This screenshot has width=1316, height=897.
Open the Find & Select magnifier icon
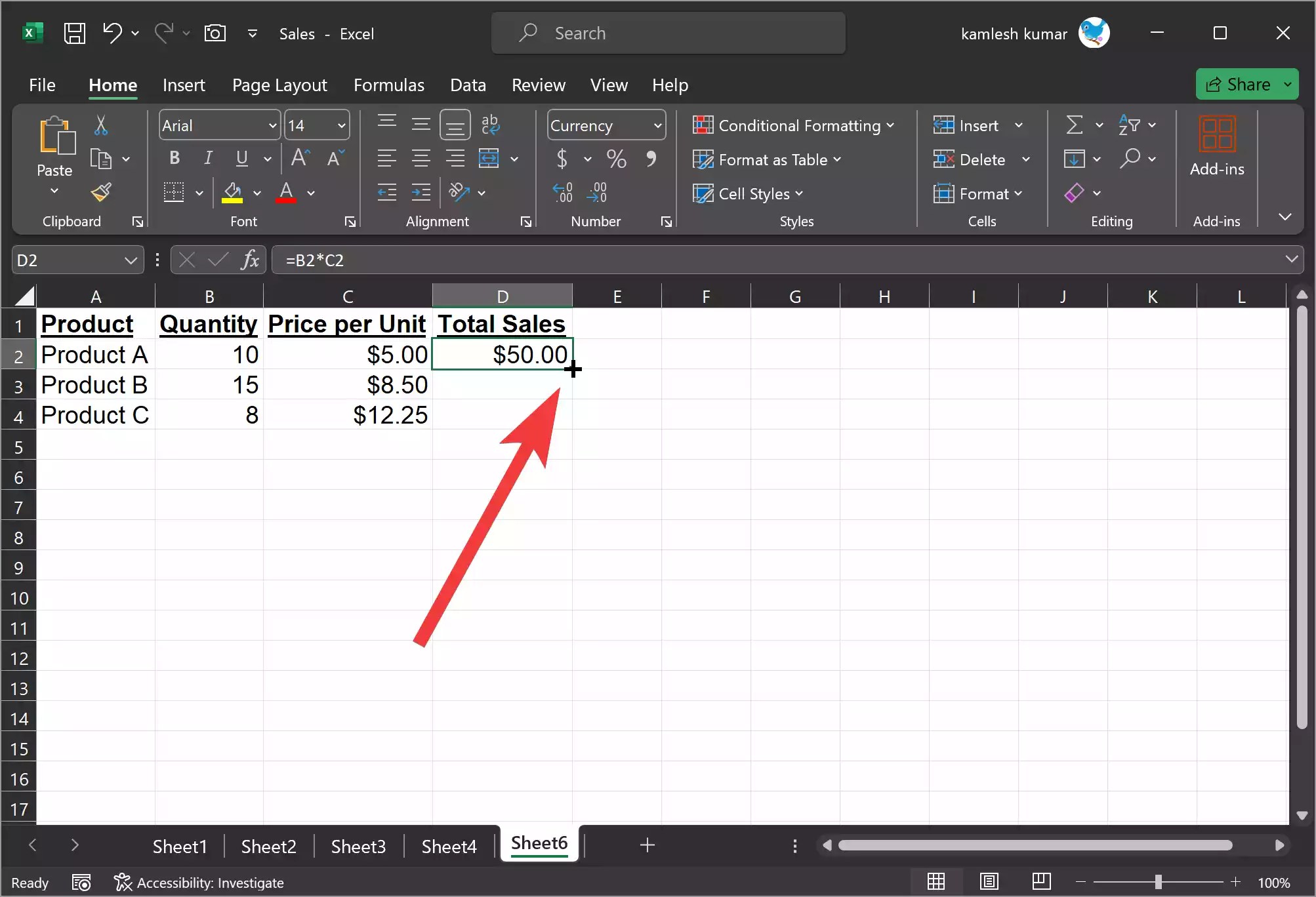(x=1132, y=159)
